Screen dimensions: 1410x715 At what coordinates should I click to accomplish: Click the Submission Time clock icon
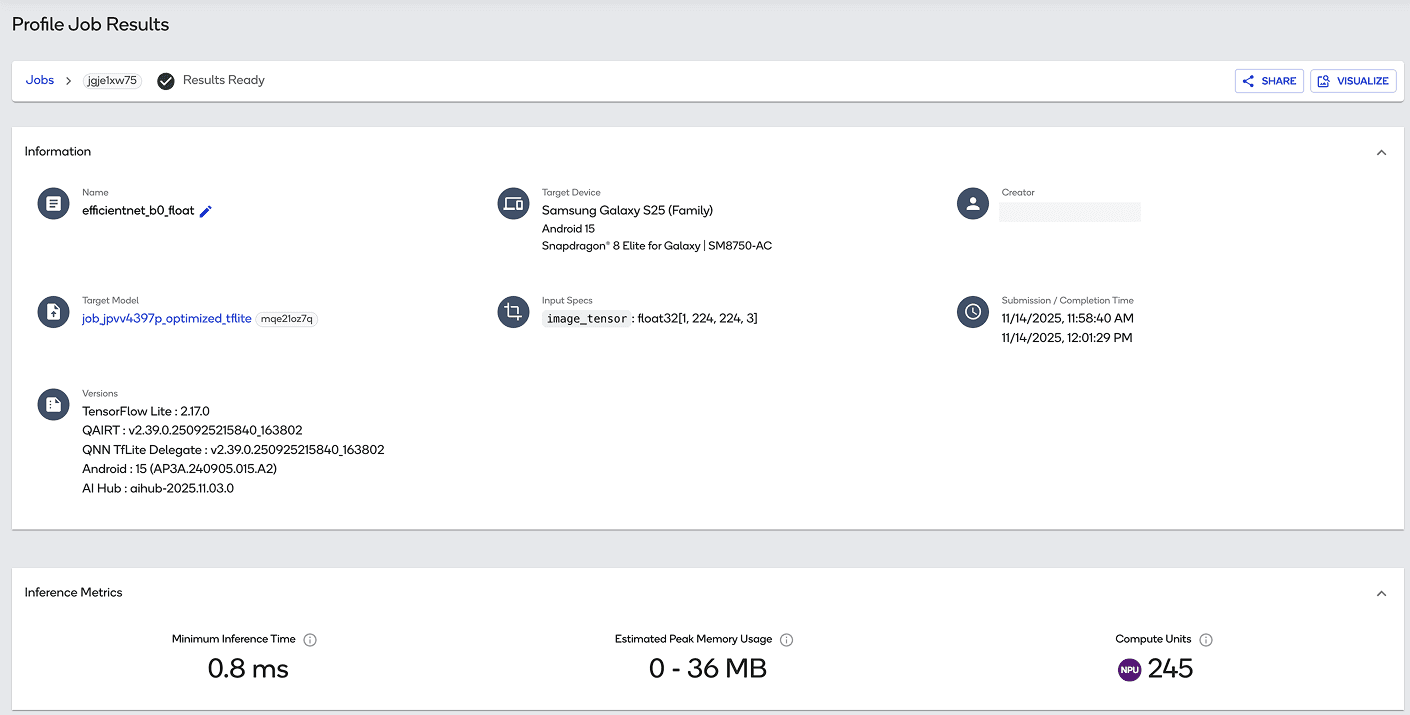(x=973, y=311)
